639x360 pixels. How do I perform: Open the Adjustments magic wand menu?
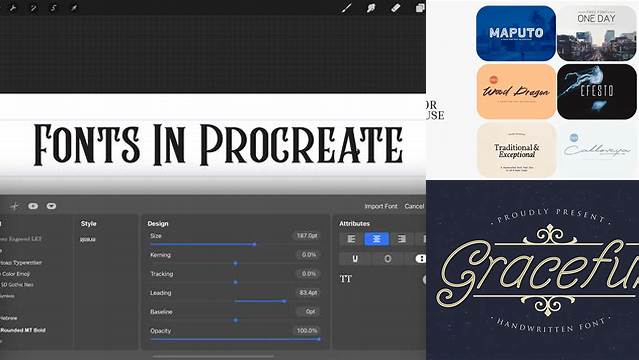click(x=33, y=8)
